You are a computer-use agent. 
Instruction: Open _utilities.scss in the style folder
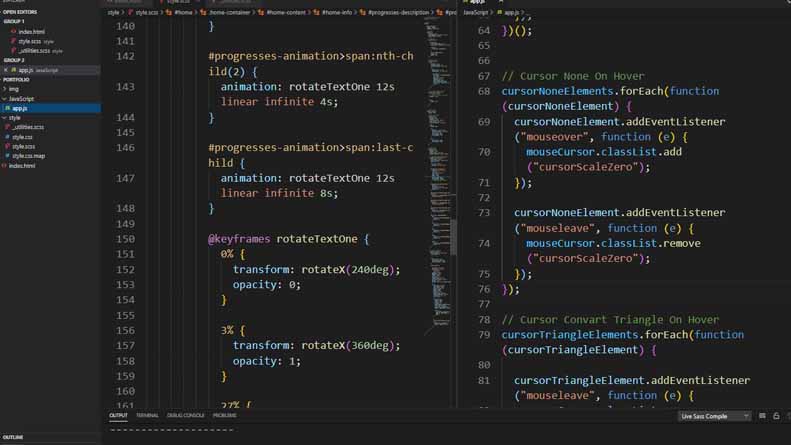click(28, 128)
